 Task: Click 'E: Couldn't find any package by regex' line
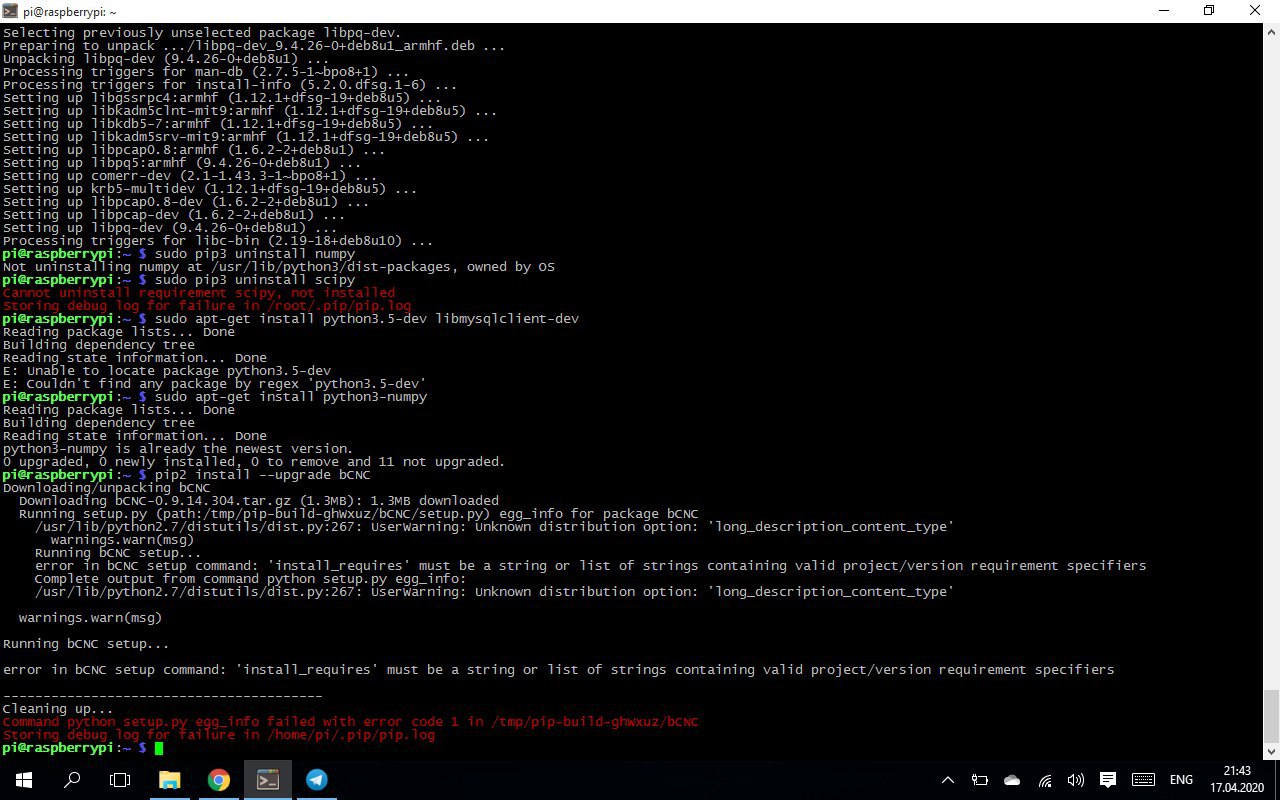(x=214, y=384)
